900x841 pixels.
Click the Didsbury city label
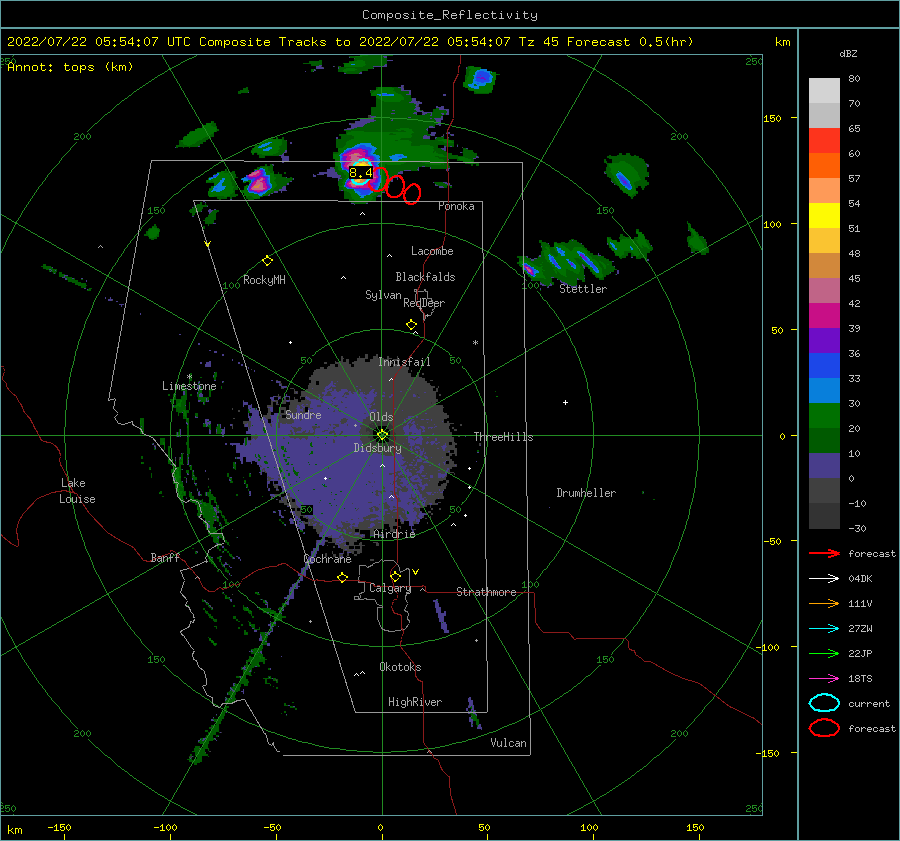tap(378, 448)
